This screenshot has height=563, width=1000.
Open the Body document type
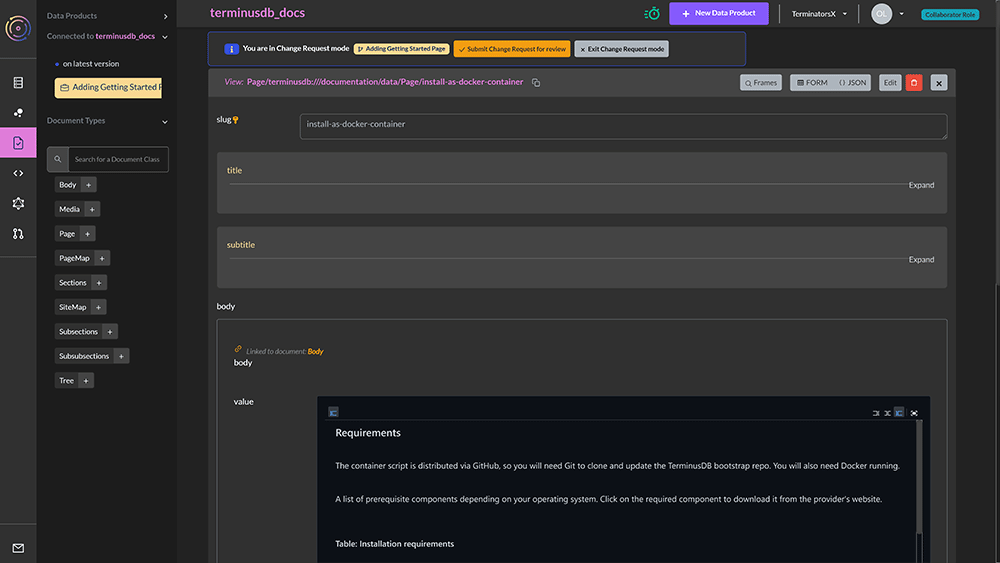(68, 185)
